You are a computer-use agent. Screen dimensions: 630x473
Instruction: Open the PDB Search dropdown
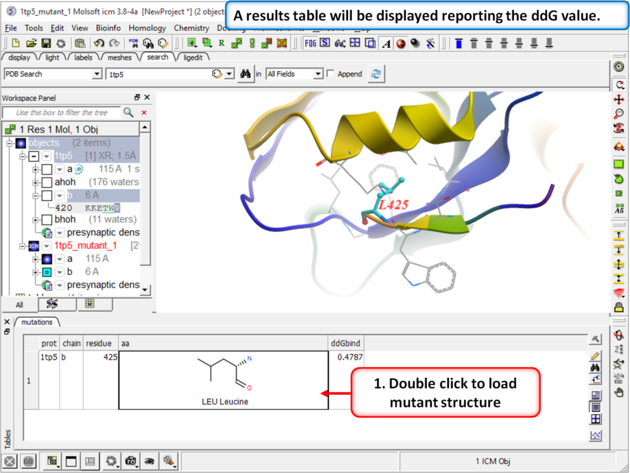(96, 74)
